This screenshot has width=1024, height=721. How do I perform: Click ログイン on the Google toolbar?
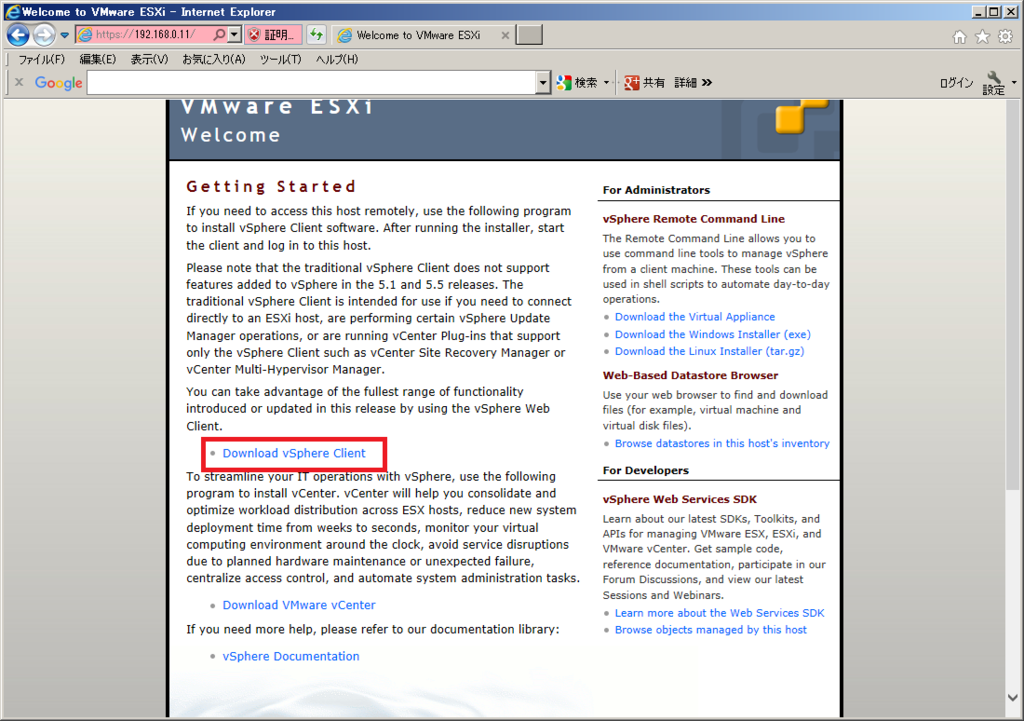pyautogui.click(x=956, y=83)
